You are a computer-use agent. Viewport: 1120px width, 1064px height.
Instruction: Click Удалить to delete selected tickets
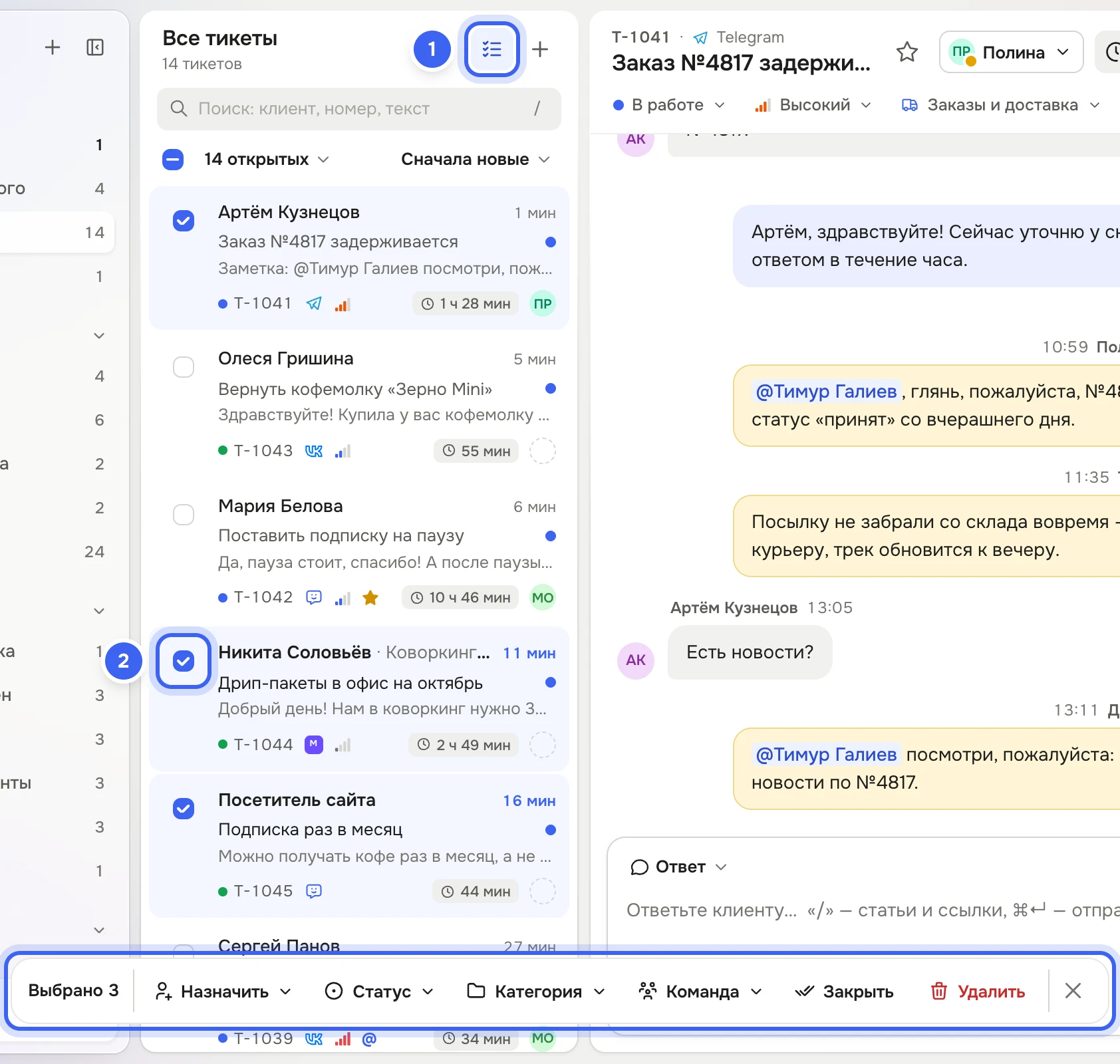[x=978, y=992]
